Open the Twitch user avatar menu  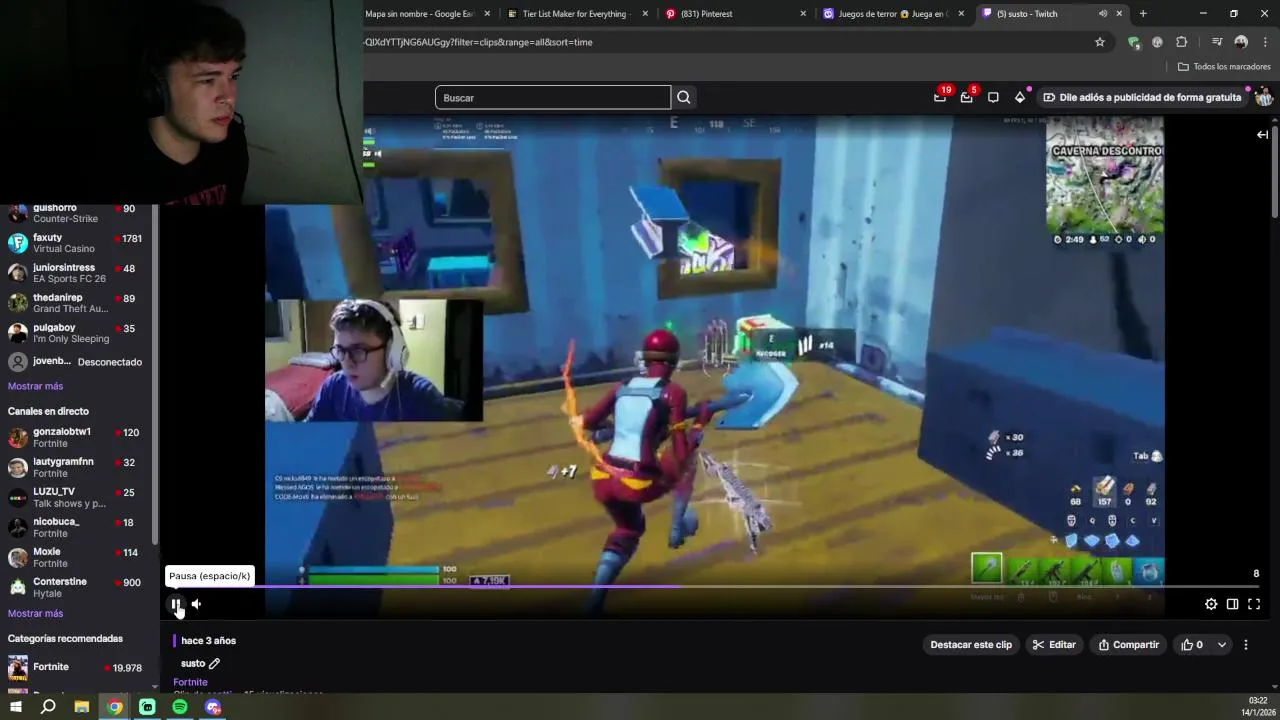coord(1264,97)
